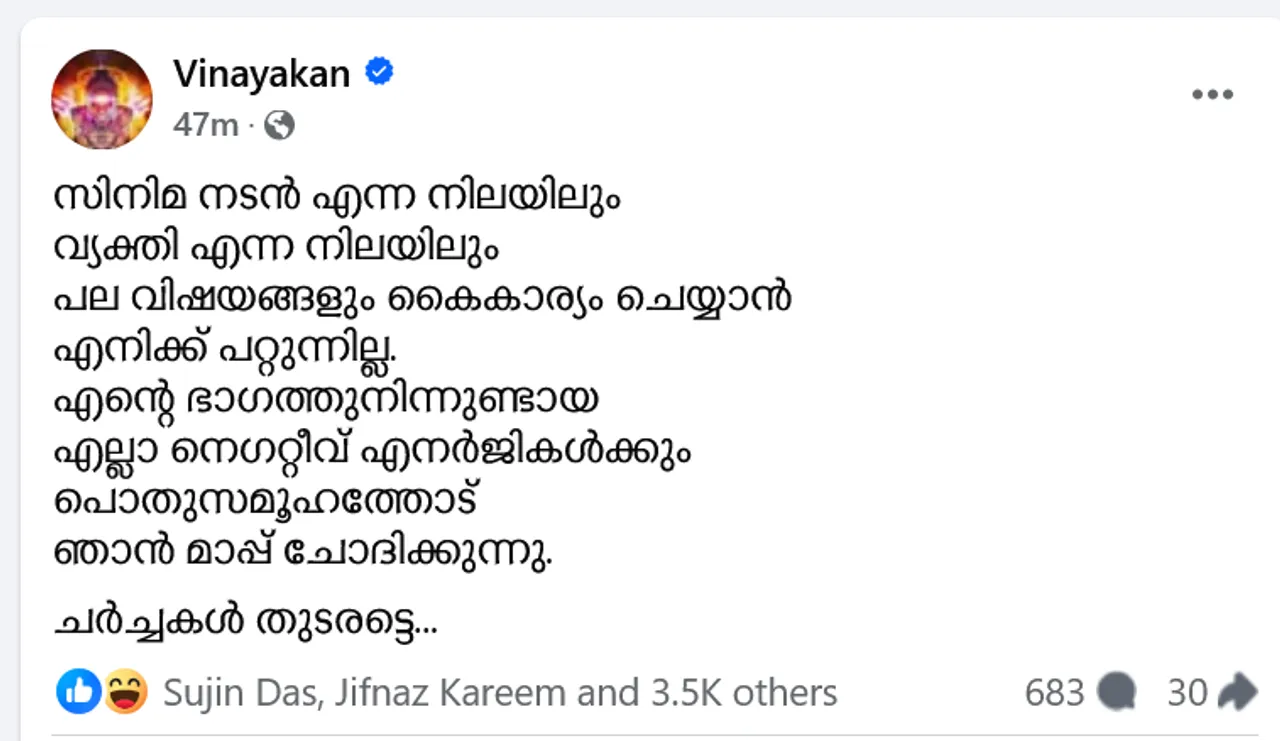This screenshot has width=1280, height=741.
Task: Open the Vinayakan profile name link
Action: click(x=262, y=73)
